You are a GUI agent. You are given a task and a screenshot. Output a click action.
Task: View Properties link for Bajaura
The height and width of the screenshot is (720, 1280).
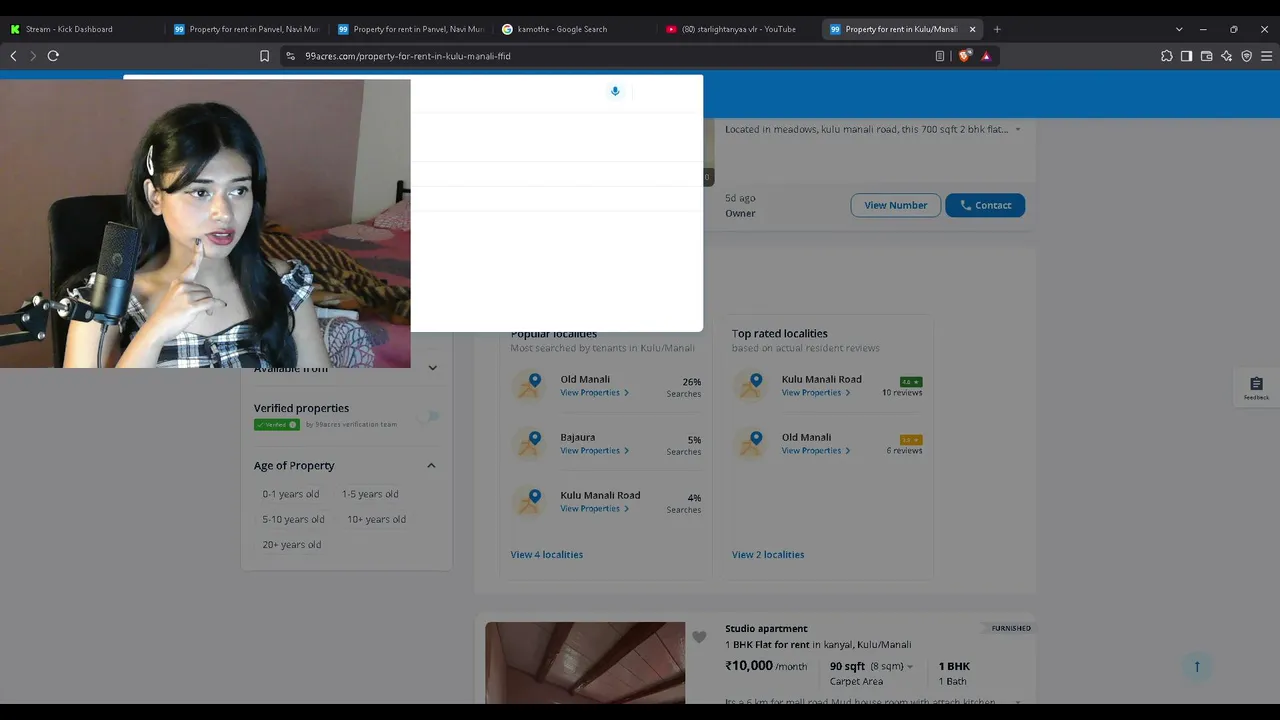[594, 451]
